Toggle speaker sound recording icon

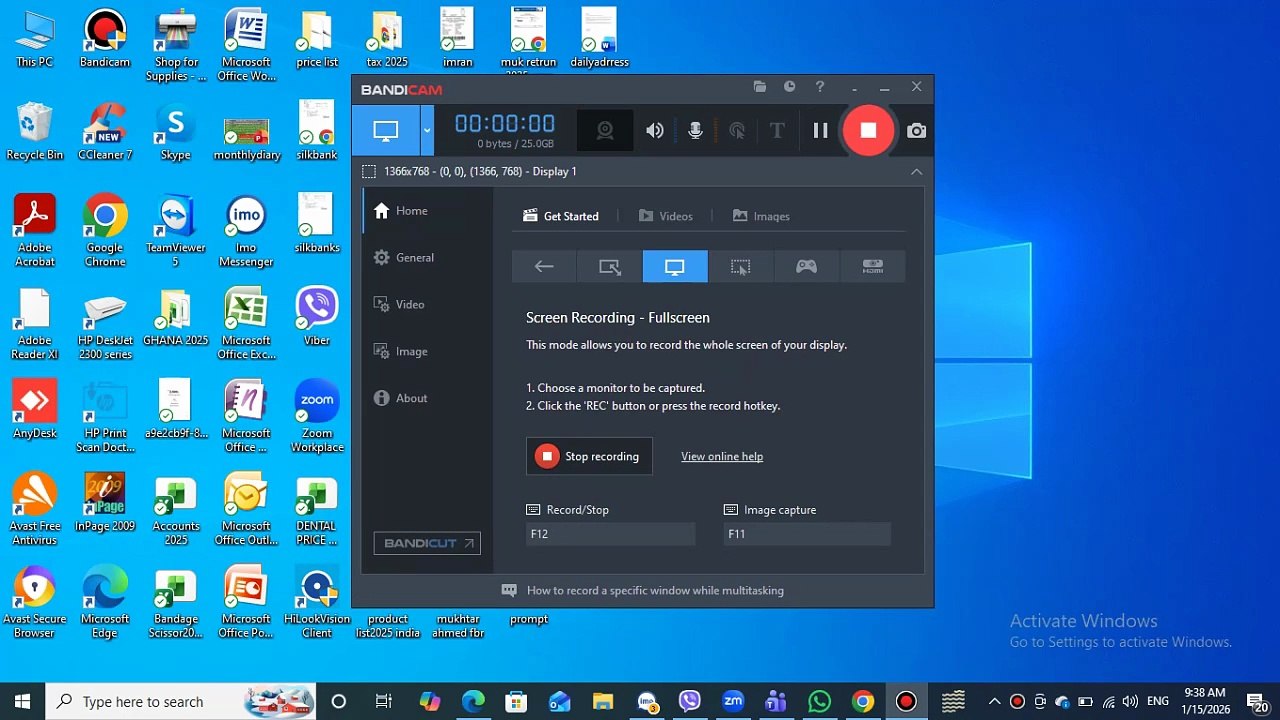click(655, 131)
